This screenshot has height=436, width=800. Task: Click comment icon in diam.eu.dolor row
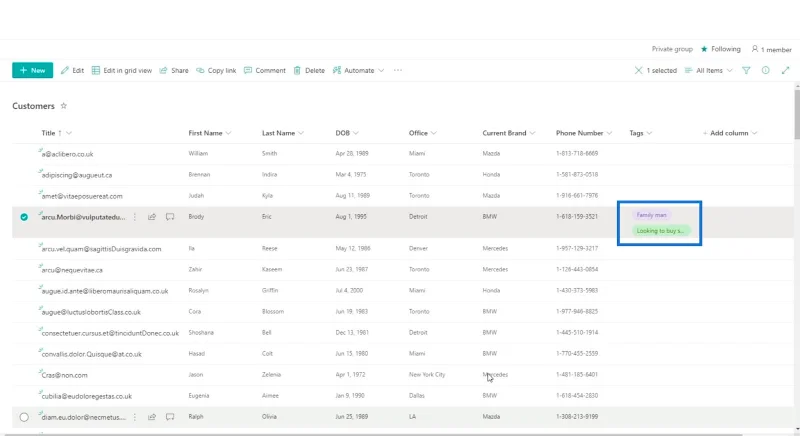(170, 417)
